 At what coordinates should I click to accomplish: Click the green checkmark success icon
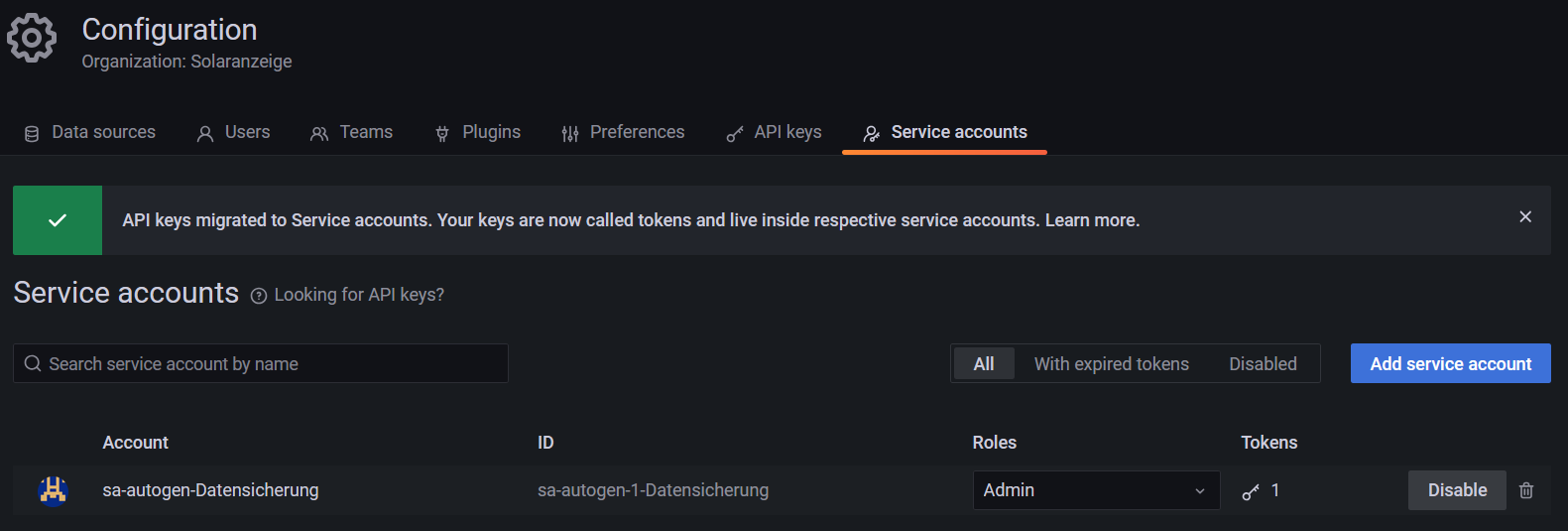[x=58, y=220]
